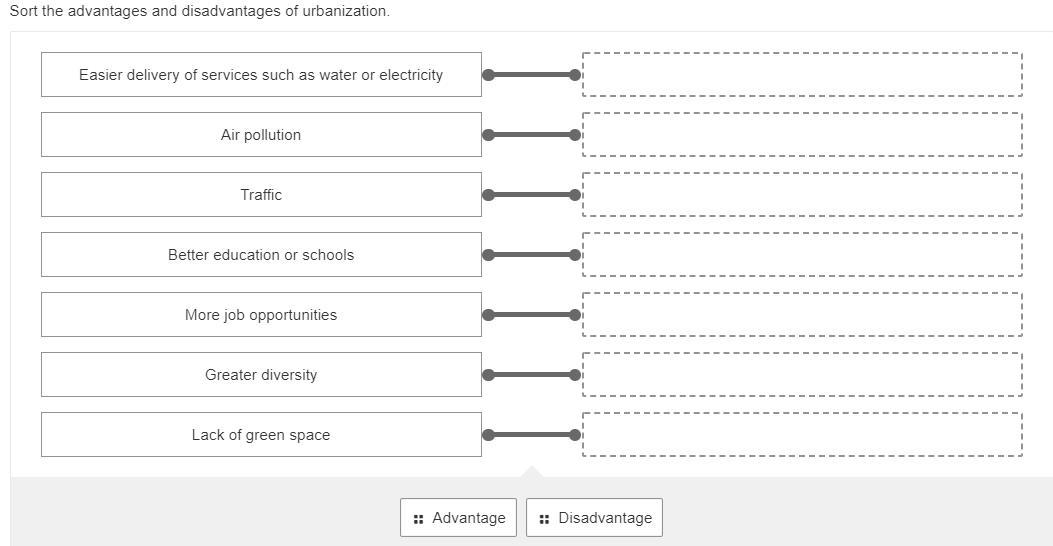Click drag handle icon on Disadvantage chip

coord(544,519)
